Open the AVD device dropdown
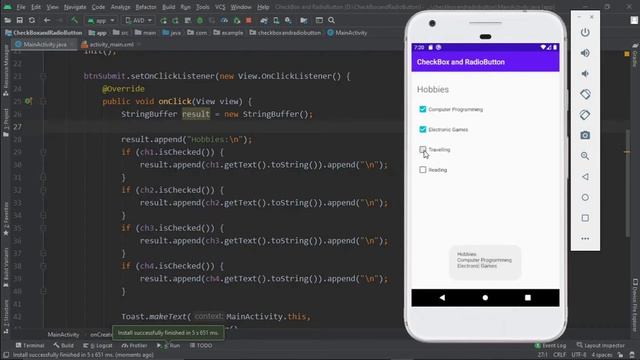Viewport: 640px width, 360px height. pyautogui.click(x=138, y=20)
